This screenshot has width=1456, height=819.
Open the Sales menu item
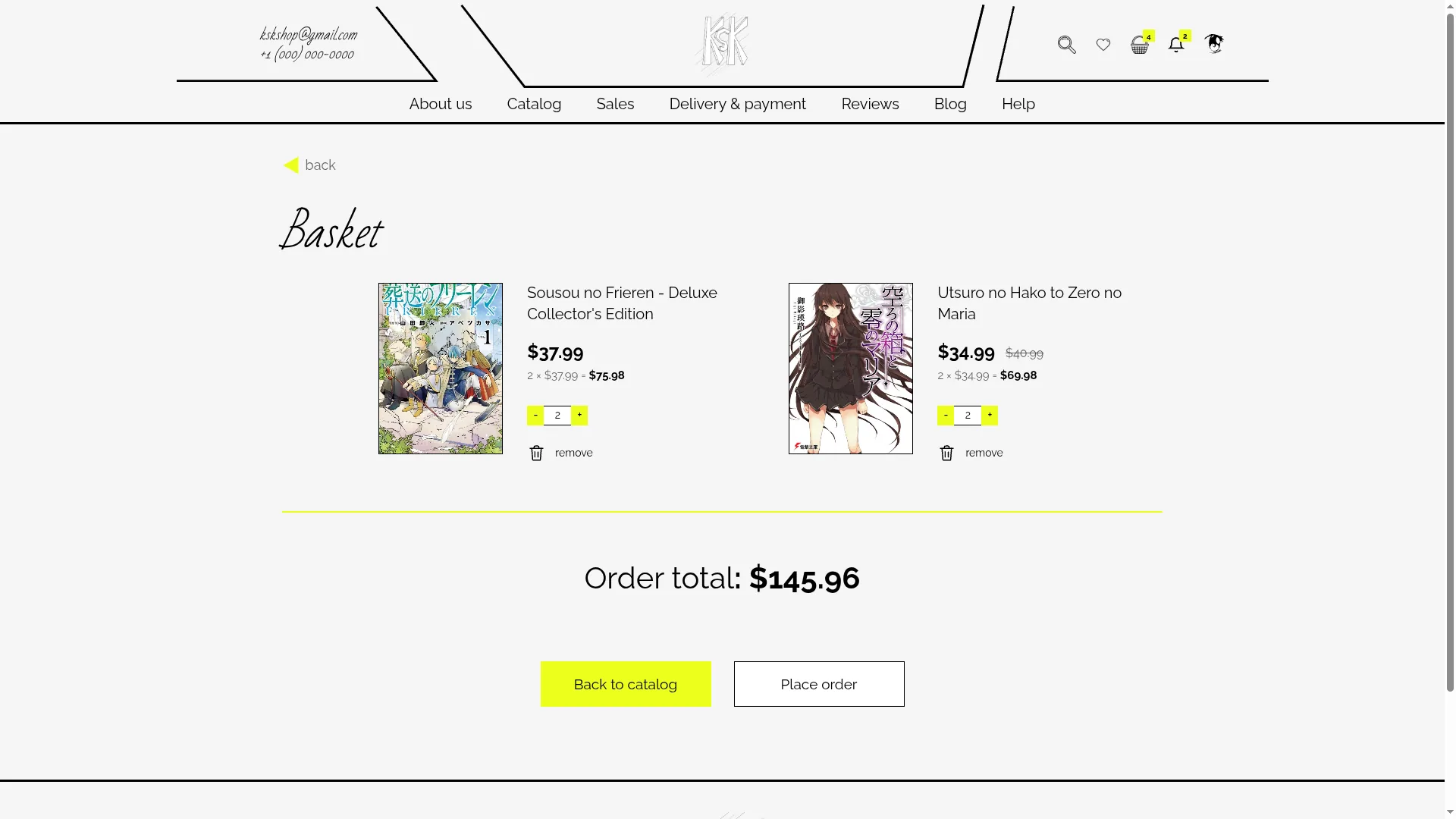(x=615, y=104)
